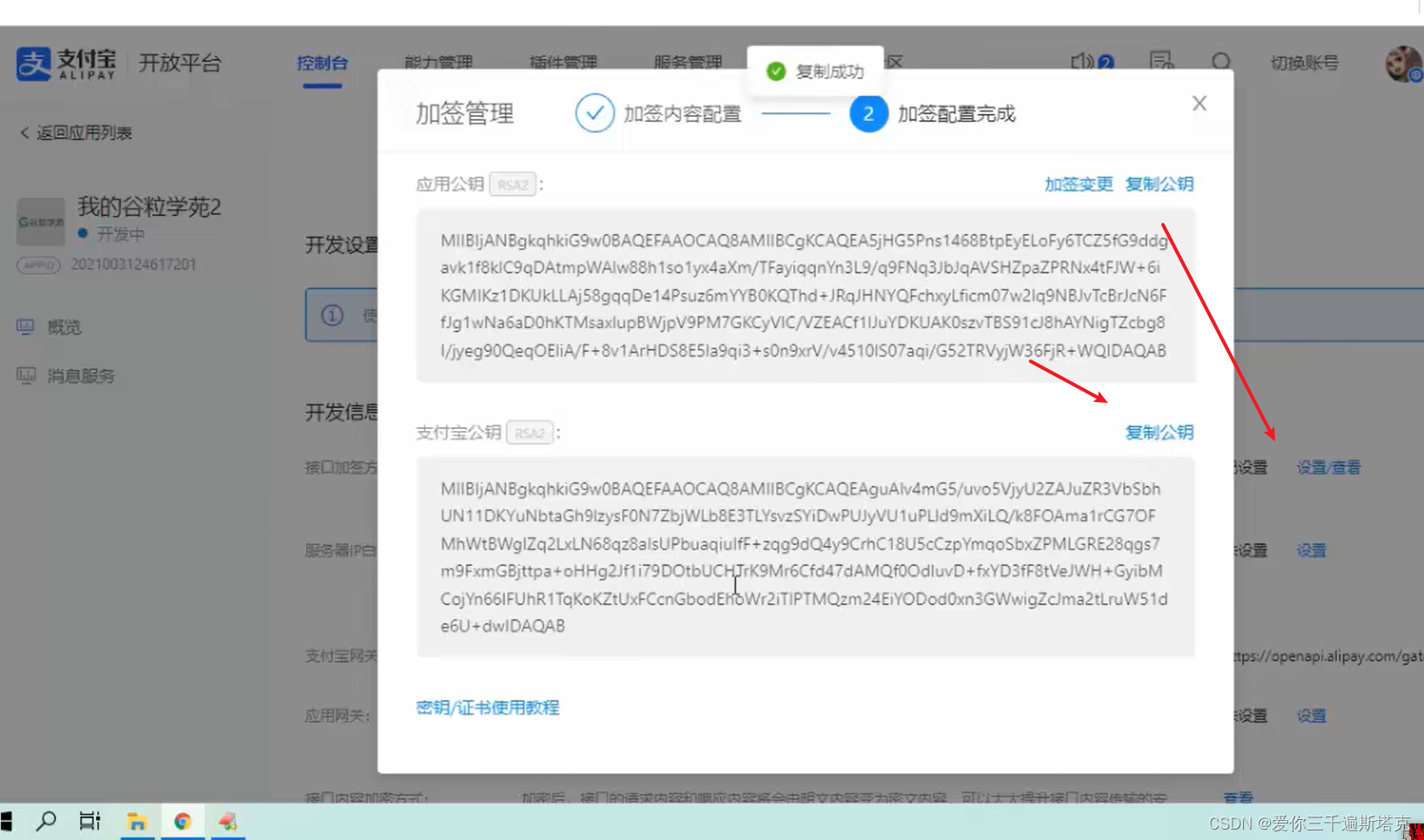Click 我的谷粒学苑2 app thumbnail

click(x=40, y=222)
